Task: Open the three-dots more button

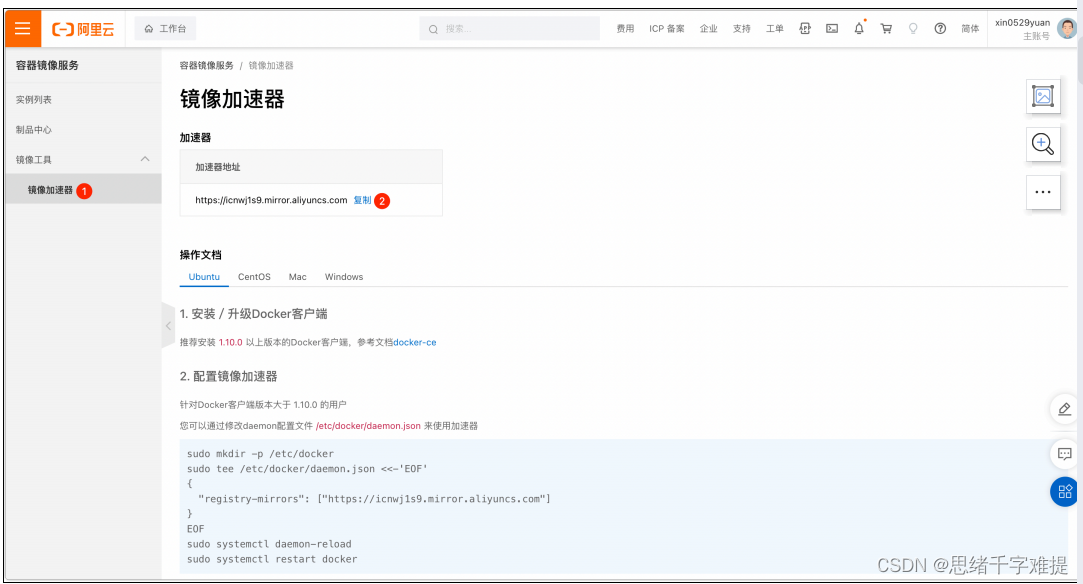Action: pos(1043,192)
